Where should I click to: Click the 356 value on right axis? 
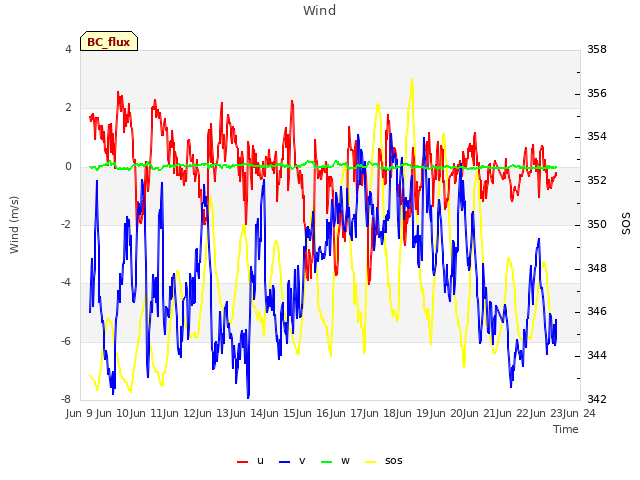click(597, 93)
